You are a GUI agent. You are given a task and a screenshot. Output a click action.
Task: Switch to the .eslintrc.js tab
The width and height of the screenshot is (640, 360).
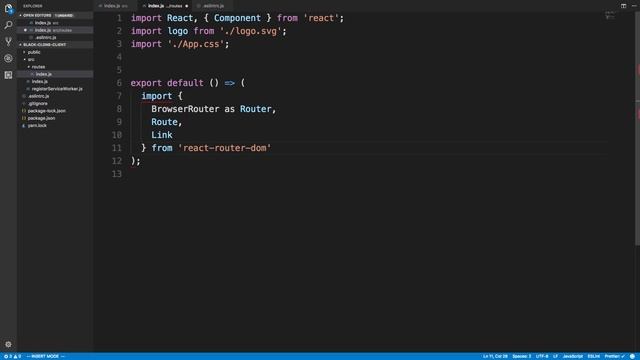[212, 6]
